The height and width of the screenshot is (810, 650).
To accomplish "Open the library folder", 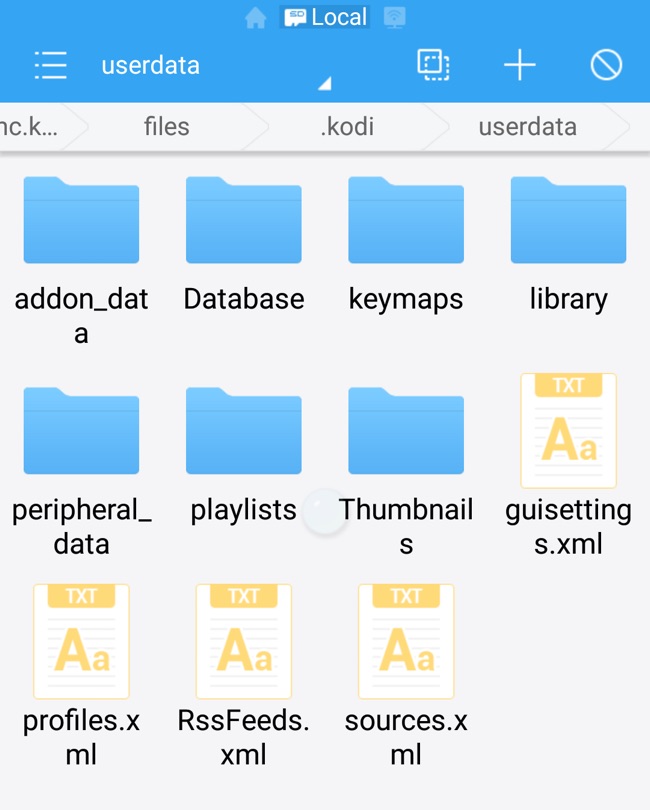I will [x=568, y=221].
